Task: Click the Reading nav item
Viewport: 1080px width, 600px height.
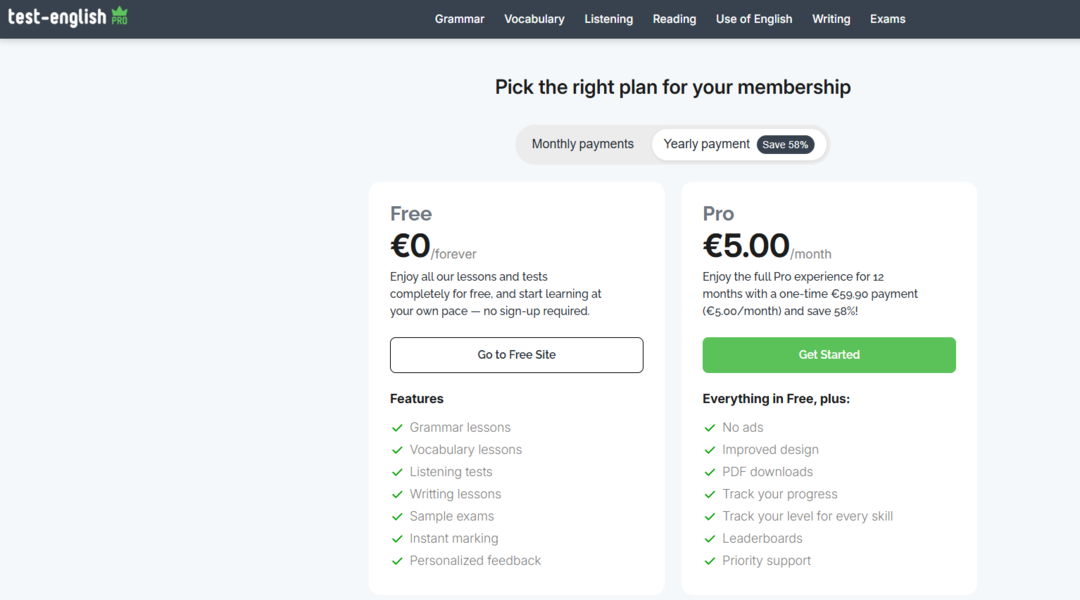Action: click(x=674, y=19)
